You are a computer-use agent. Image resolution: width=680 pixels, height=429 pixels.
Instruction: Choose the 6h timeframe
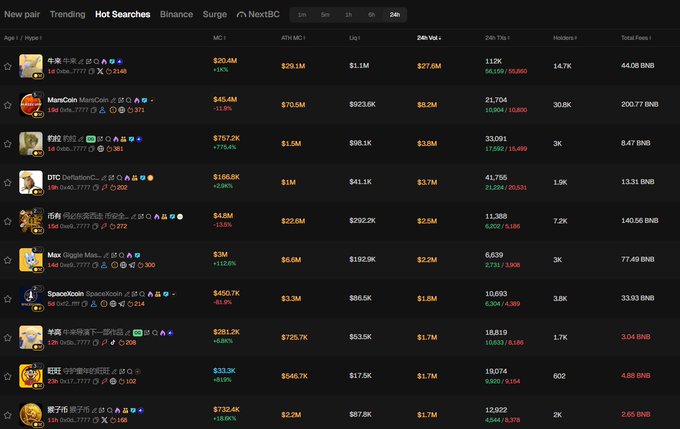372,15
